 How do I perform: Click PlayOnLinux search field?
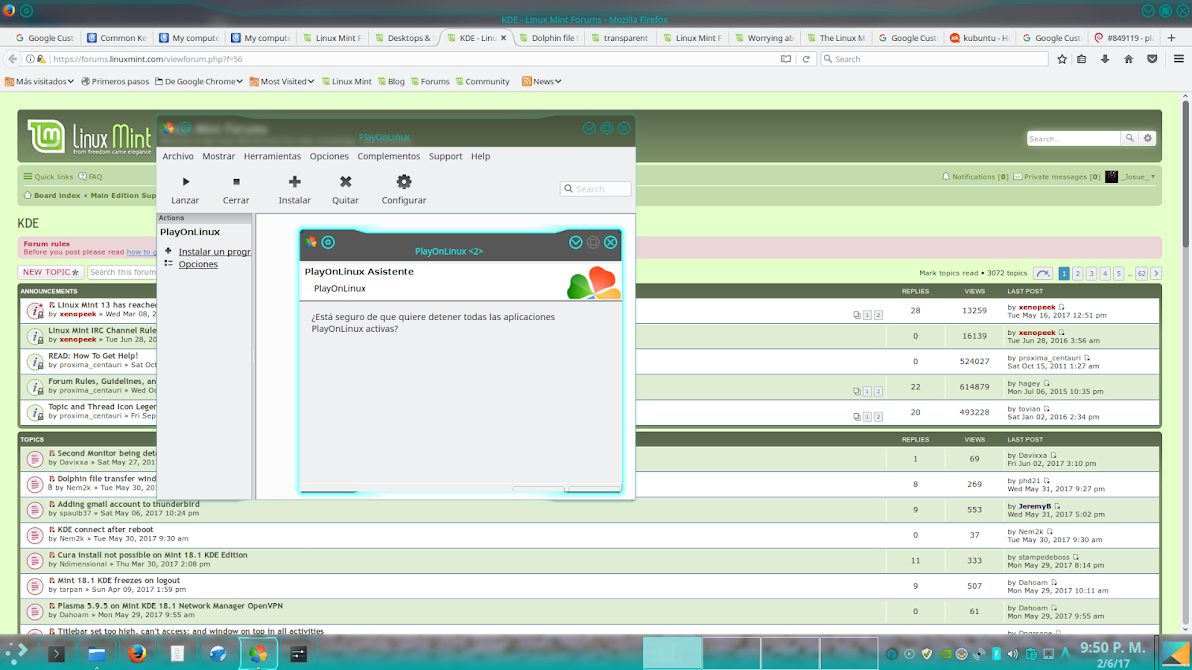point(596,189)
